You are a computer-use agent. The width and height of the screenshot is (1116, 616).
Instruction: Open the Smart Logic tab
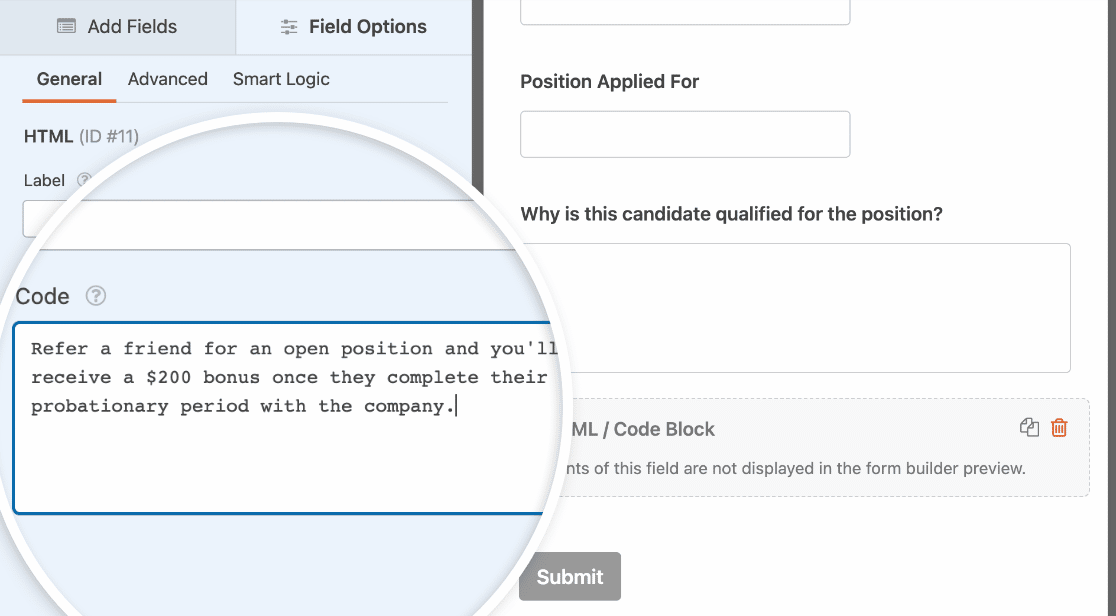pos(281,79)
